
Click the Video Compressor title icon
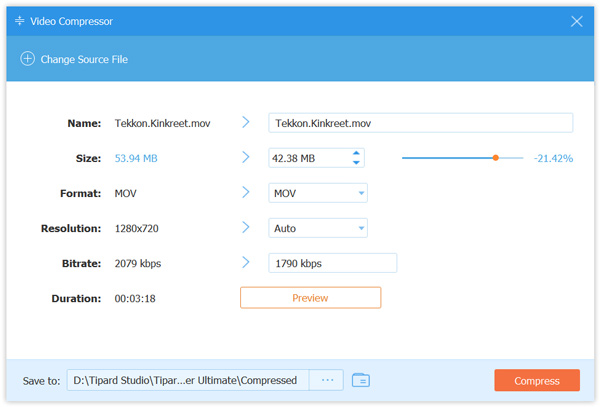pyautogui.click(x=20, y=21)
